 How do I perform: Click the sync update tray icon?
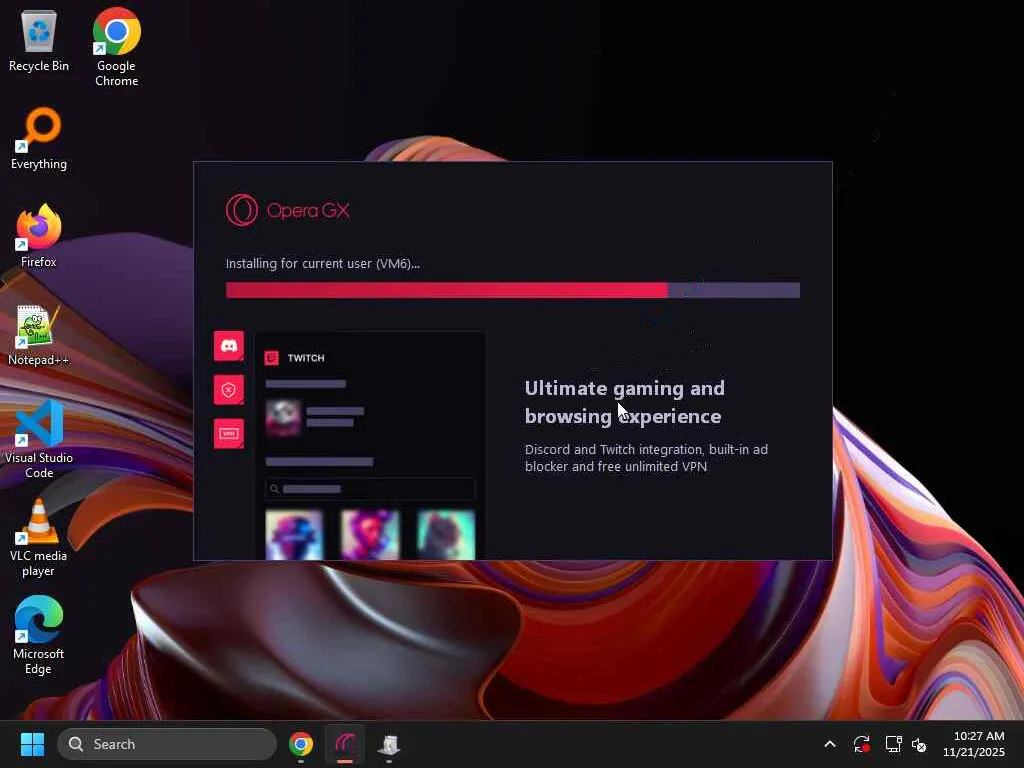point(861,744)
